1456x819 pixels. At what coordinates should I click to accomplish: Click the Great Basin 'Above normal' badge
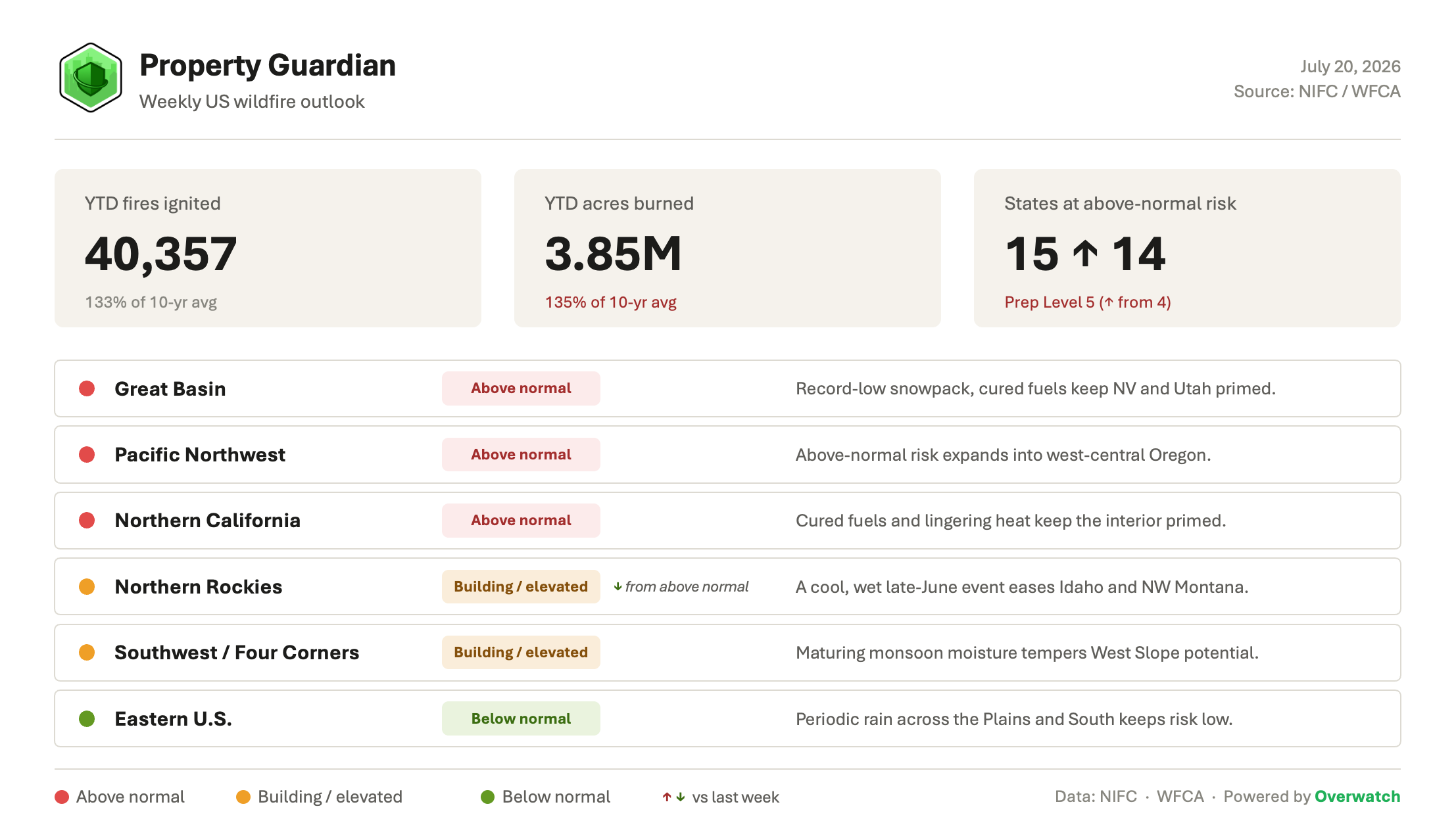pyautogui.click(x=521, y=388)
